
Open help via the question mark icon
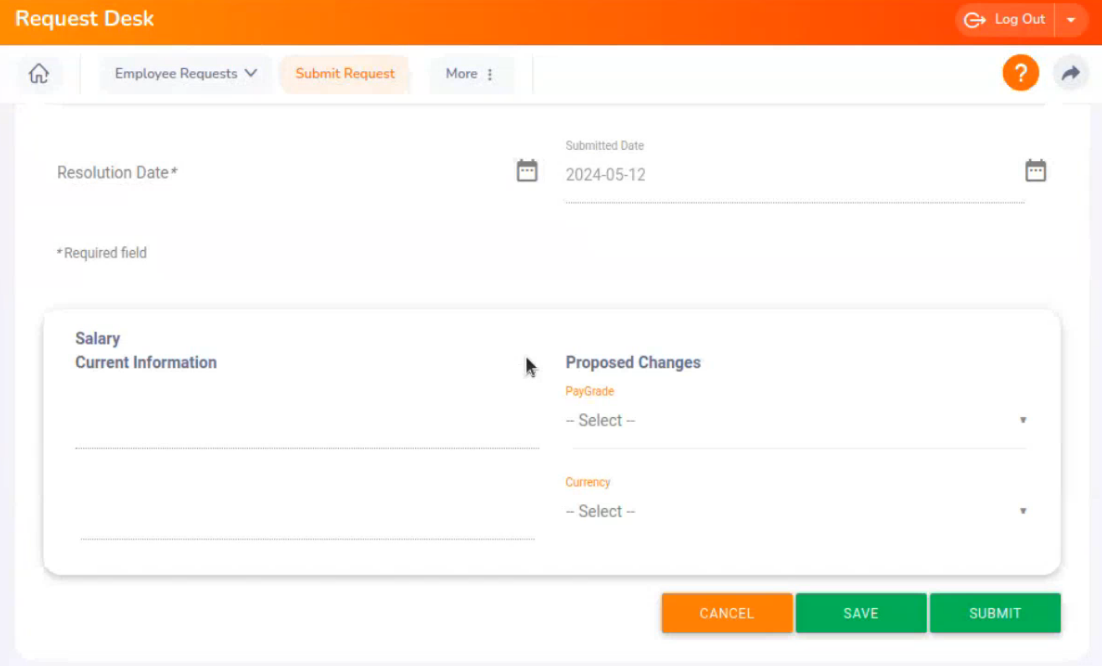(1020, 73)
